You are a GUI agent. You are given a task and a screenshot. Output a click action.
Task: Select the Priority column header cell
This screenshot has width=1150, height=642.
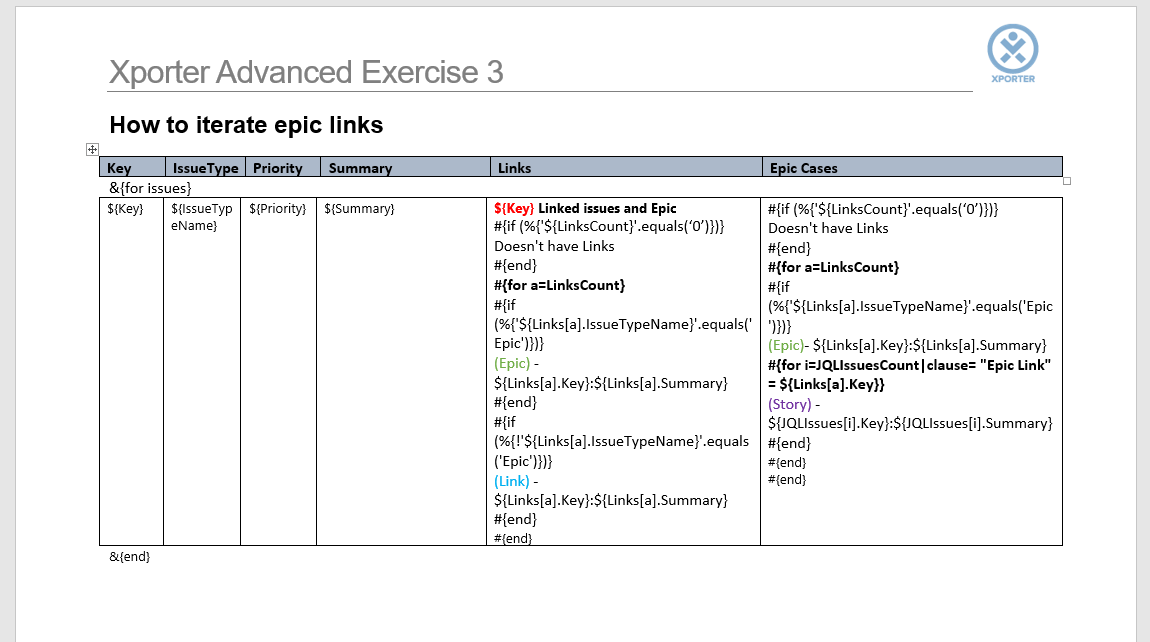(278, 168)
